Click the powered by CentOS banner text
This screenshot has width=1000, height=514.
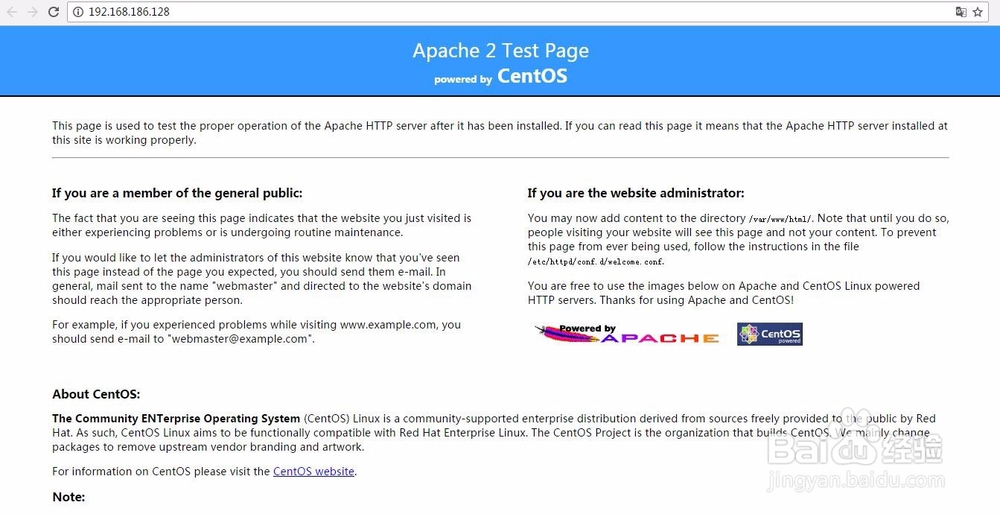tap(501, 77)
